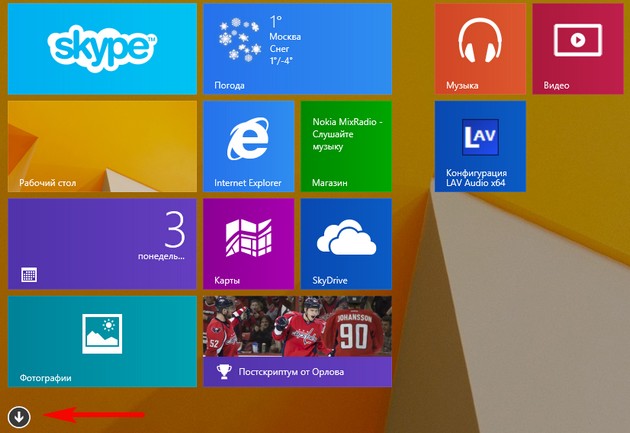Open sports tile Постскриптум от Орлова
The width and height of the screenshot is (630, 433).
pos(297,341)
